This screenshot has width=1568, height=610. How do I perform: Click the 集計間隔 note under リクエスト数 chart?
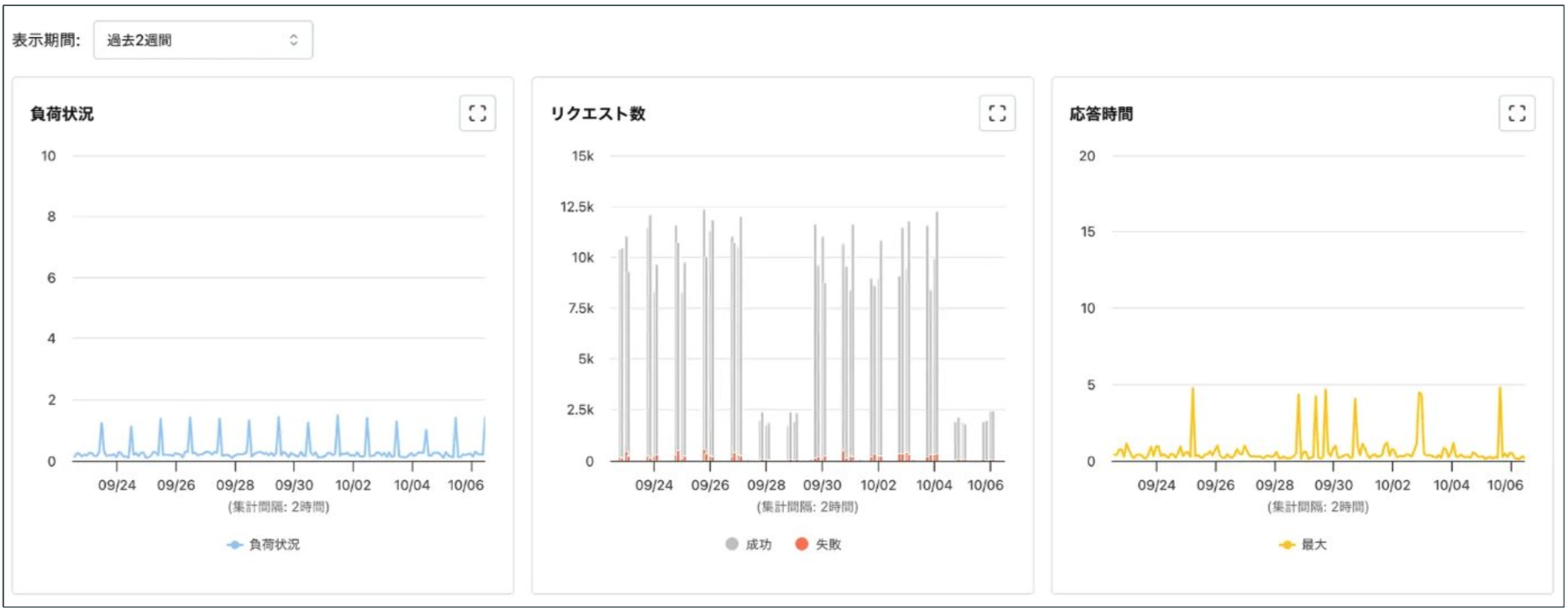pos(808,507)
